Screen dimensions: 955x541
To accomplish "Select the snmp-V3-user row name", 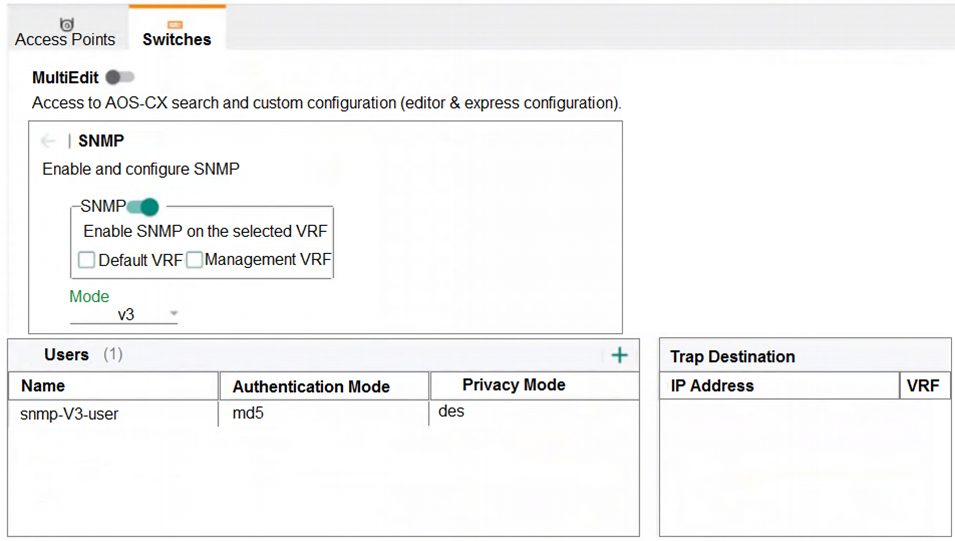I will coord(69,414).
